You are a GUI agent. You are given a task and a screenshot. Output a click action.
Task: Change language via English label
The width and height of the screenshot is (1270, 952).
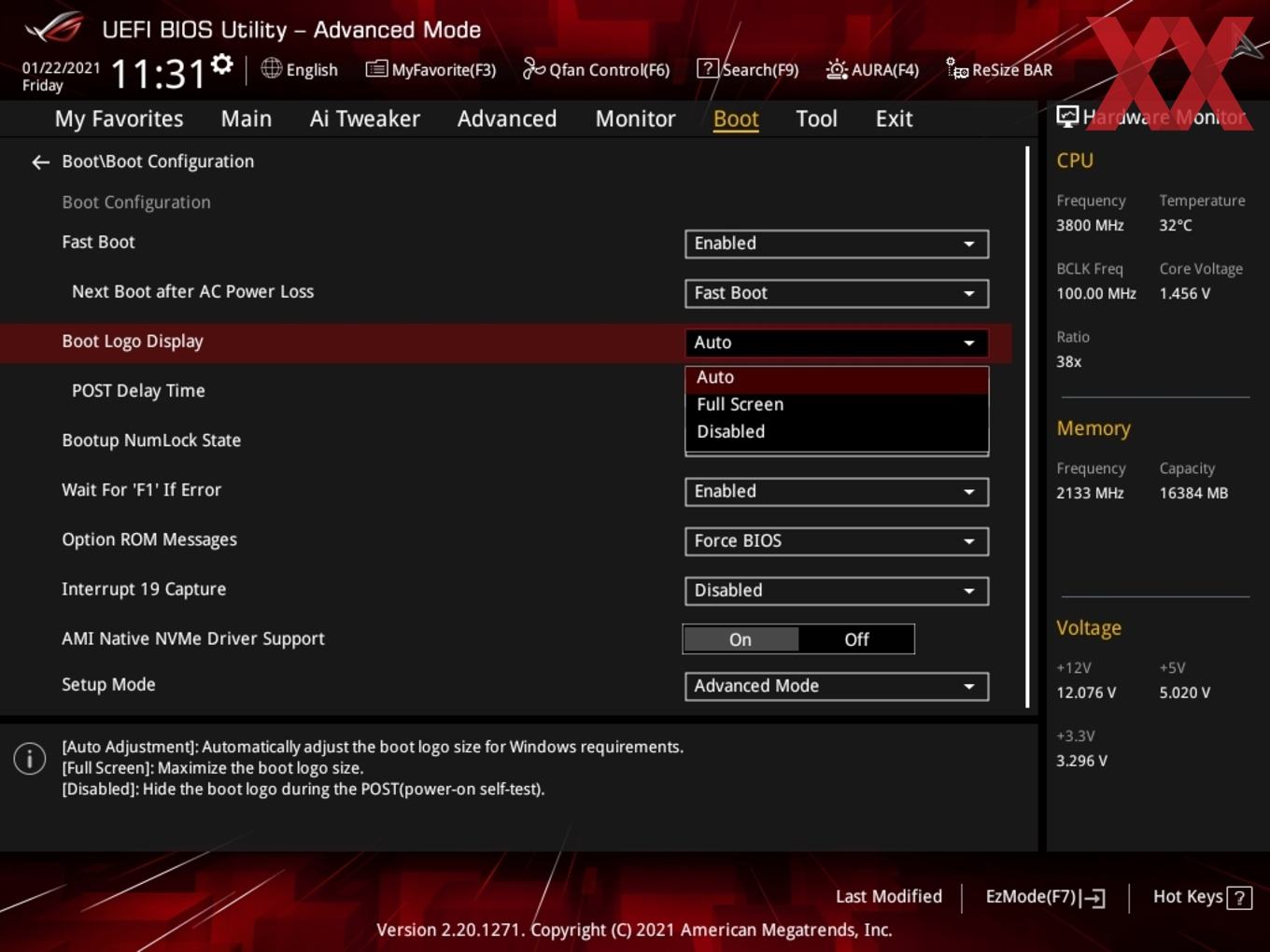312,70
